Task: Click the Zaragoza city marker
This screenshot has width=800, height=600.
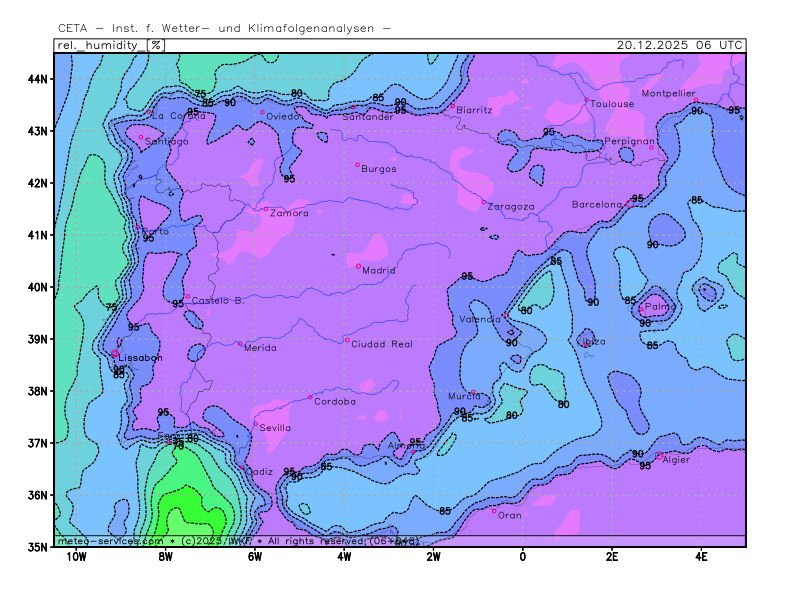Action: pyautogui.click(x=483, y=202)
